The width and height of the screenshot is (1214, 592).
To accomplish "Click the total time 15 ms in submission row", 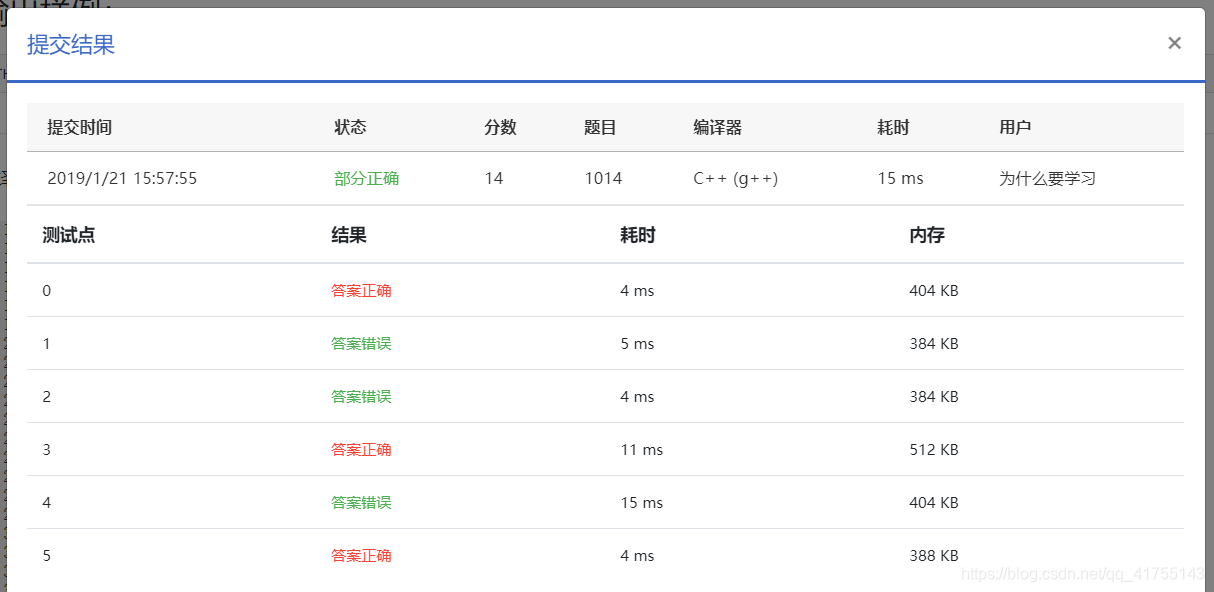I will click(900, 179).
